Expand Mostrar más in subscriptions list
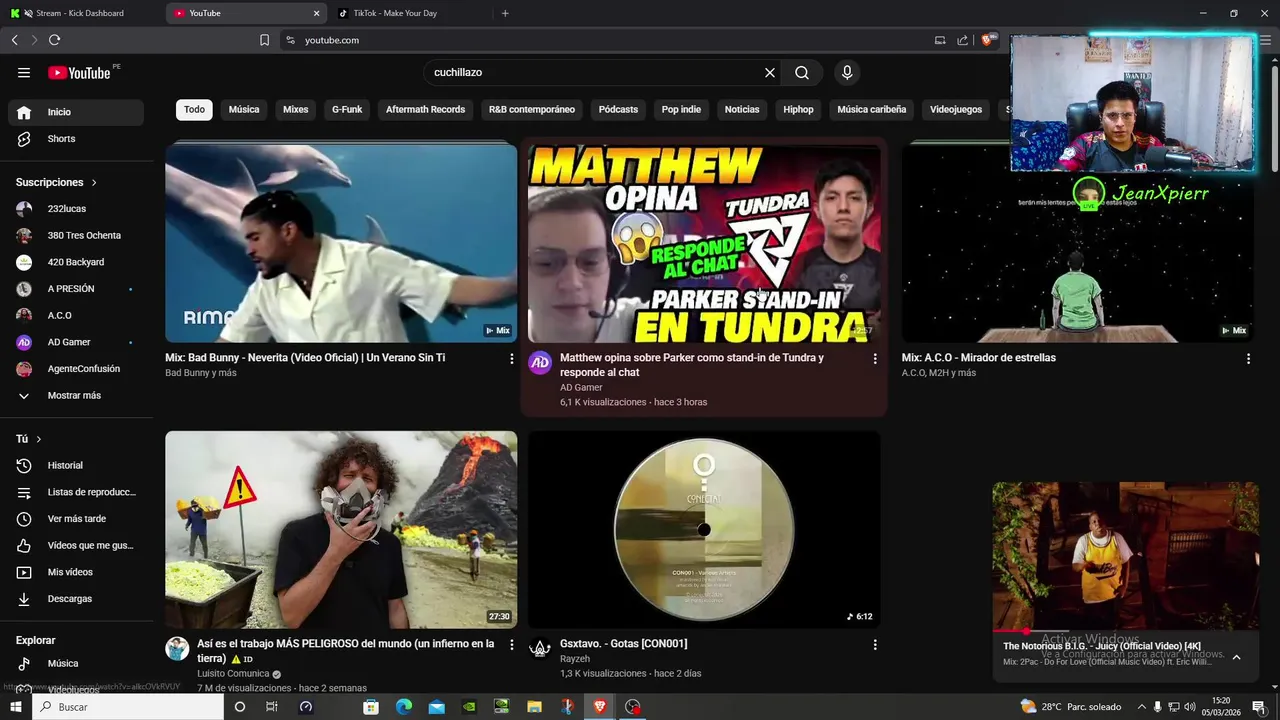Screen dimensions: 1280x720 [x=76, y=395]
